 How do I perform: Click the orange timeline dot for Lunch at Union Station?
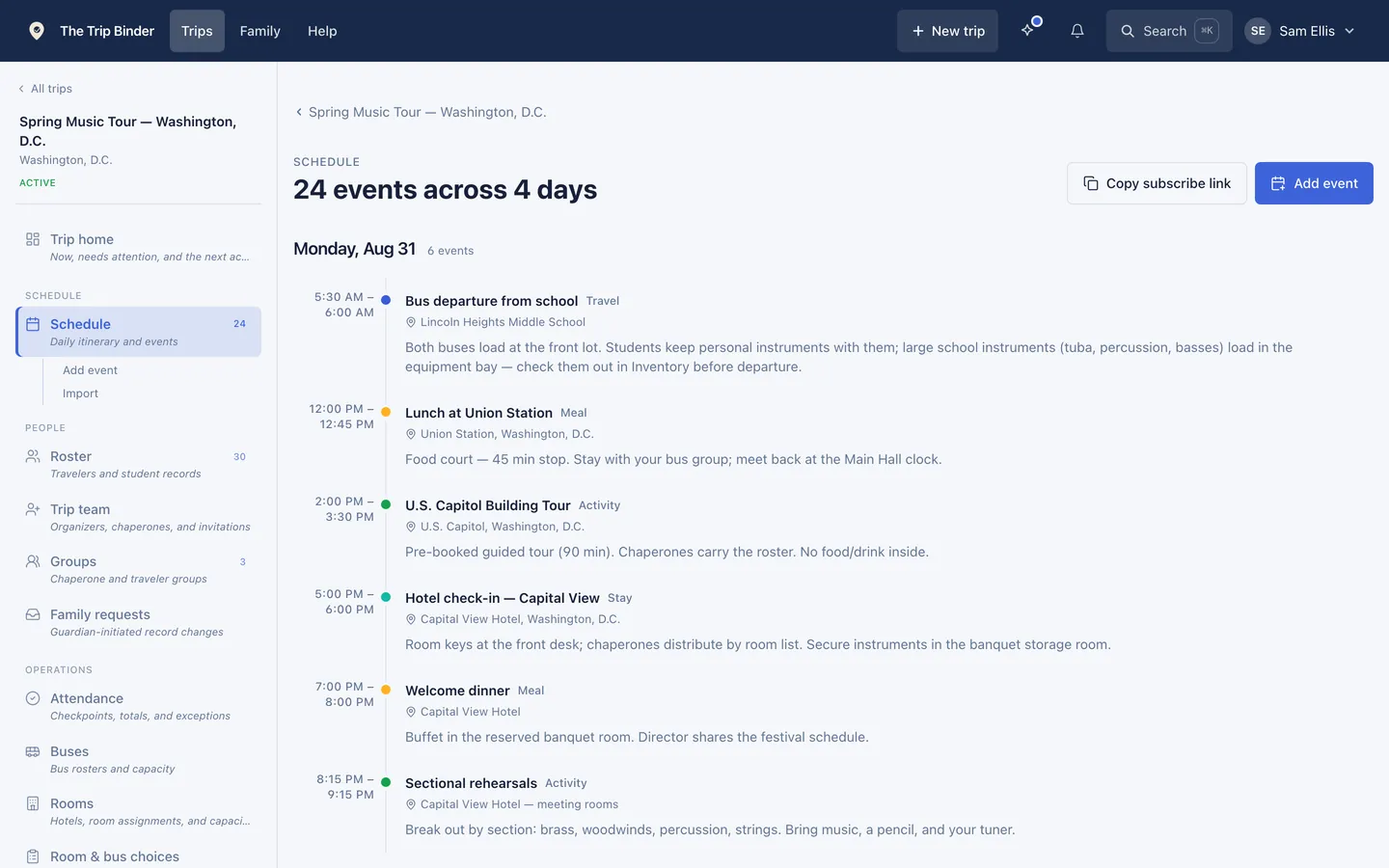386,412
